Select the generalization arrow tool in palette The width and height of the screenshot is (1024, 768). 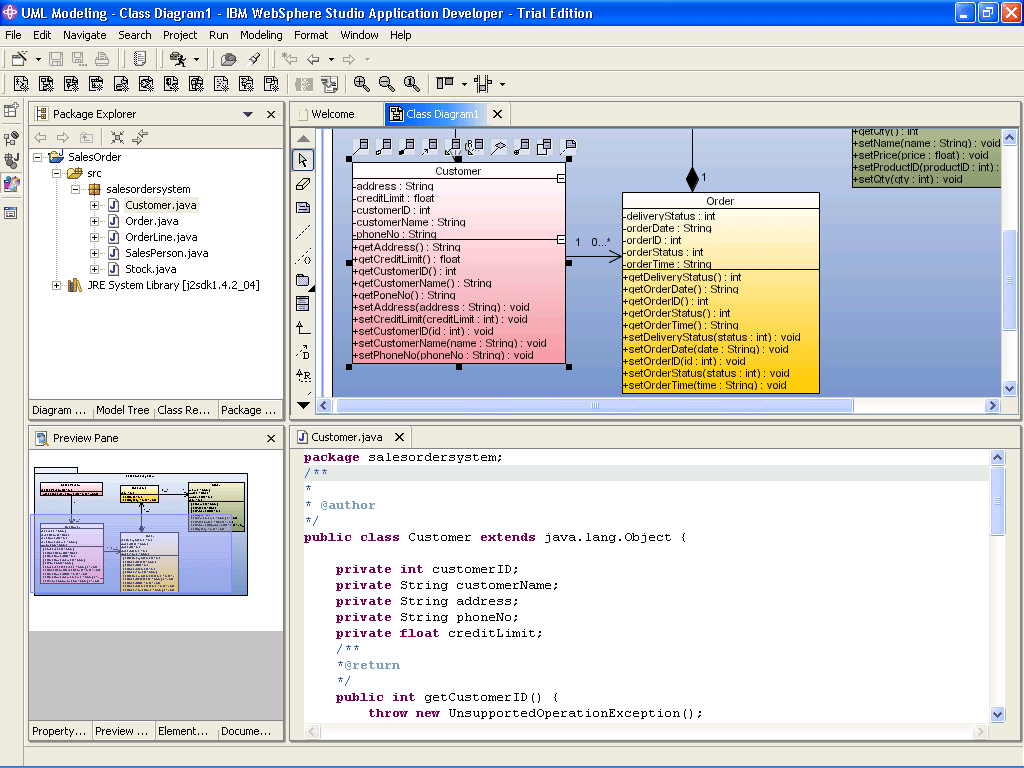(x=303, y=328)
